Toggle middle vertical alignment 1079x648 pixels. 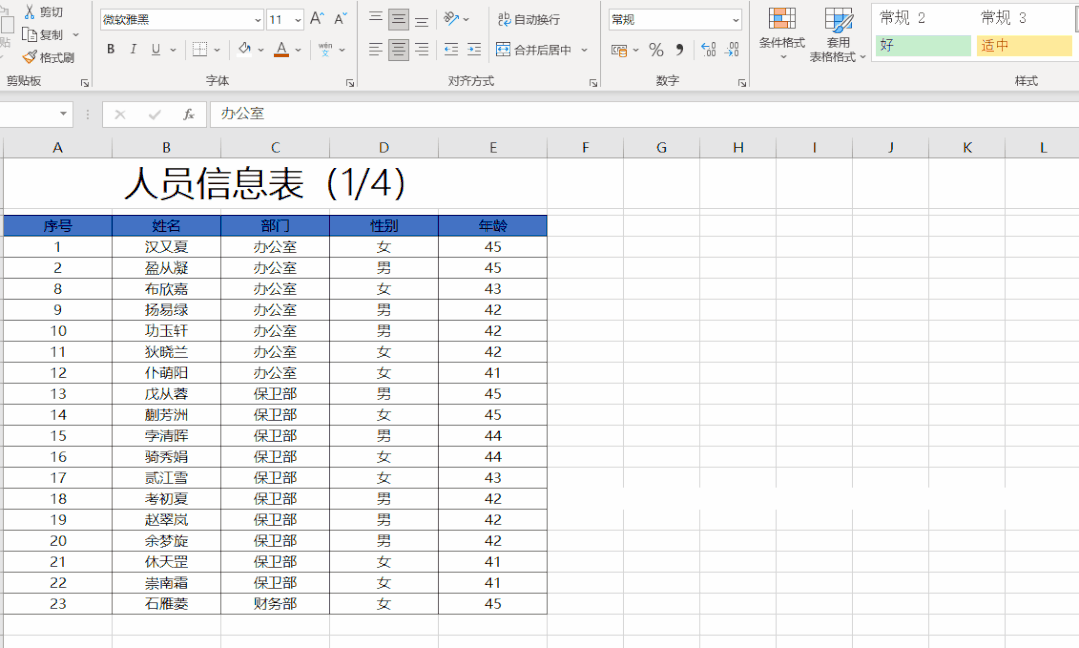(398, 19)
